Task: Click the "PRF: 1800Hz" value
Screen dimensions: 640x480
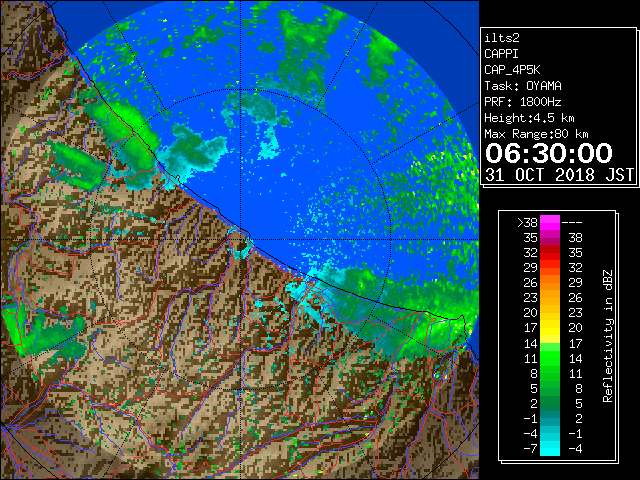Action: (x=523, y=102)
